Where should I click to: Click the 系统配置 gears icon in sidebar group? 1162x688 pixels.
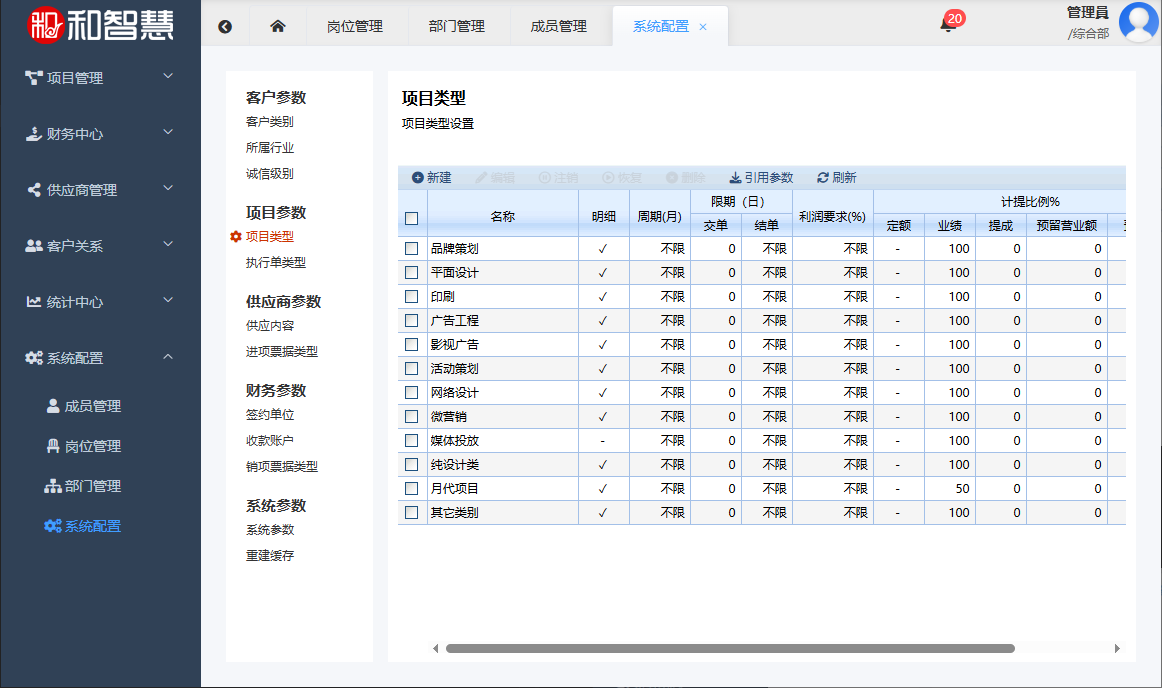click(x=34, y=357)
